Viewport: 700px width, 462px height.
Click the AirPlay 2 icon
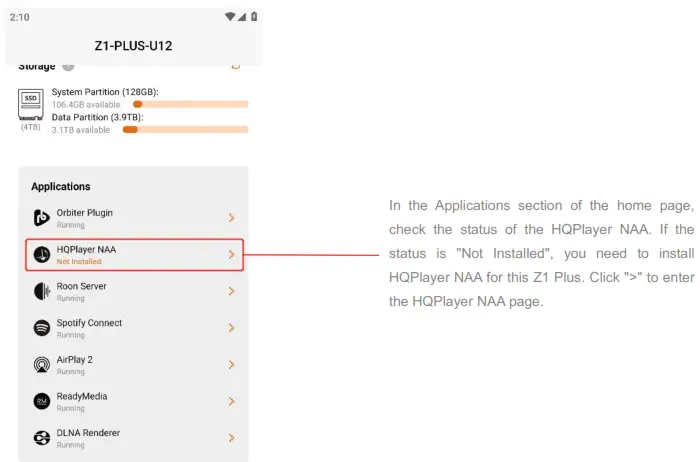[42, 364]
